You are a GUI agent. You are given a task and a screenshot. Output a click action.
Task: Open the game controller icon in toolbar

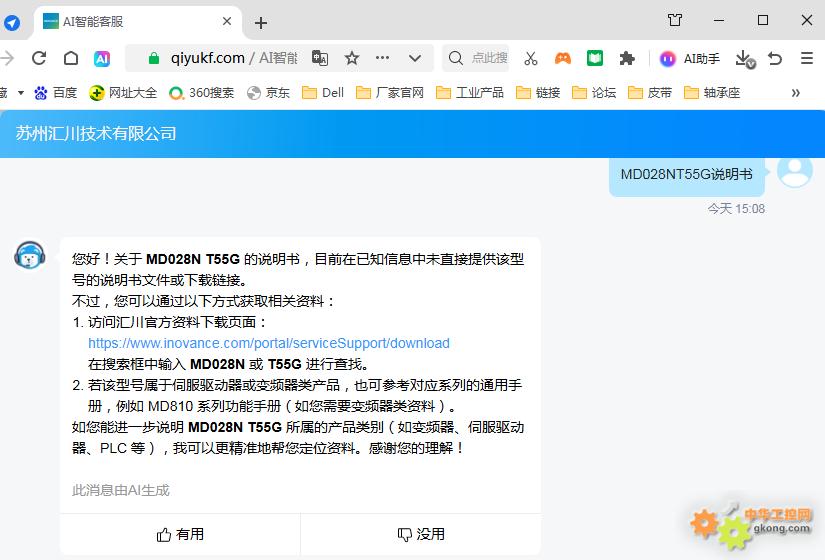pyautogui.click(x=563, y=58)
